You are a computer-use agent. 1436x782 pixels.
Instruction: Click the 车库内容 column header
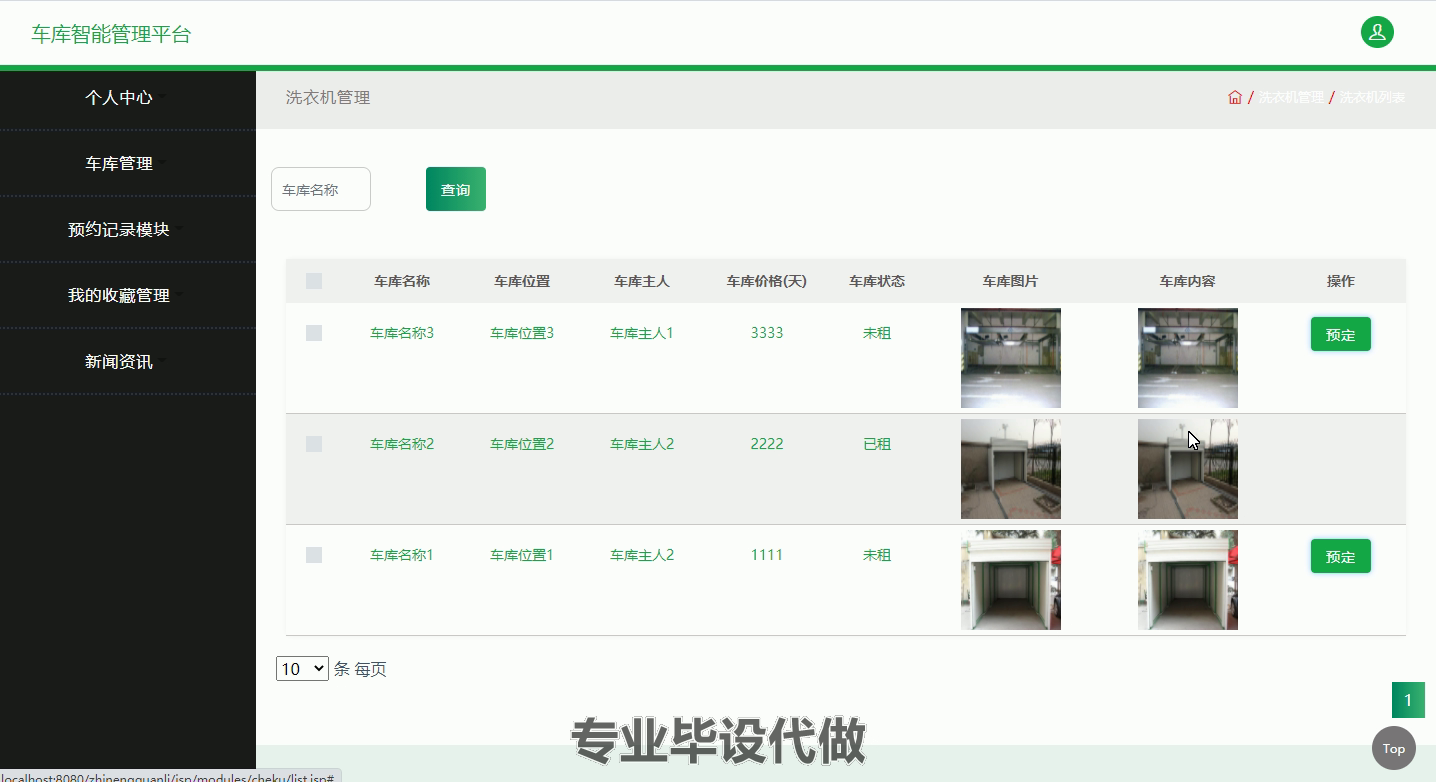point(1188,281)
